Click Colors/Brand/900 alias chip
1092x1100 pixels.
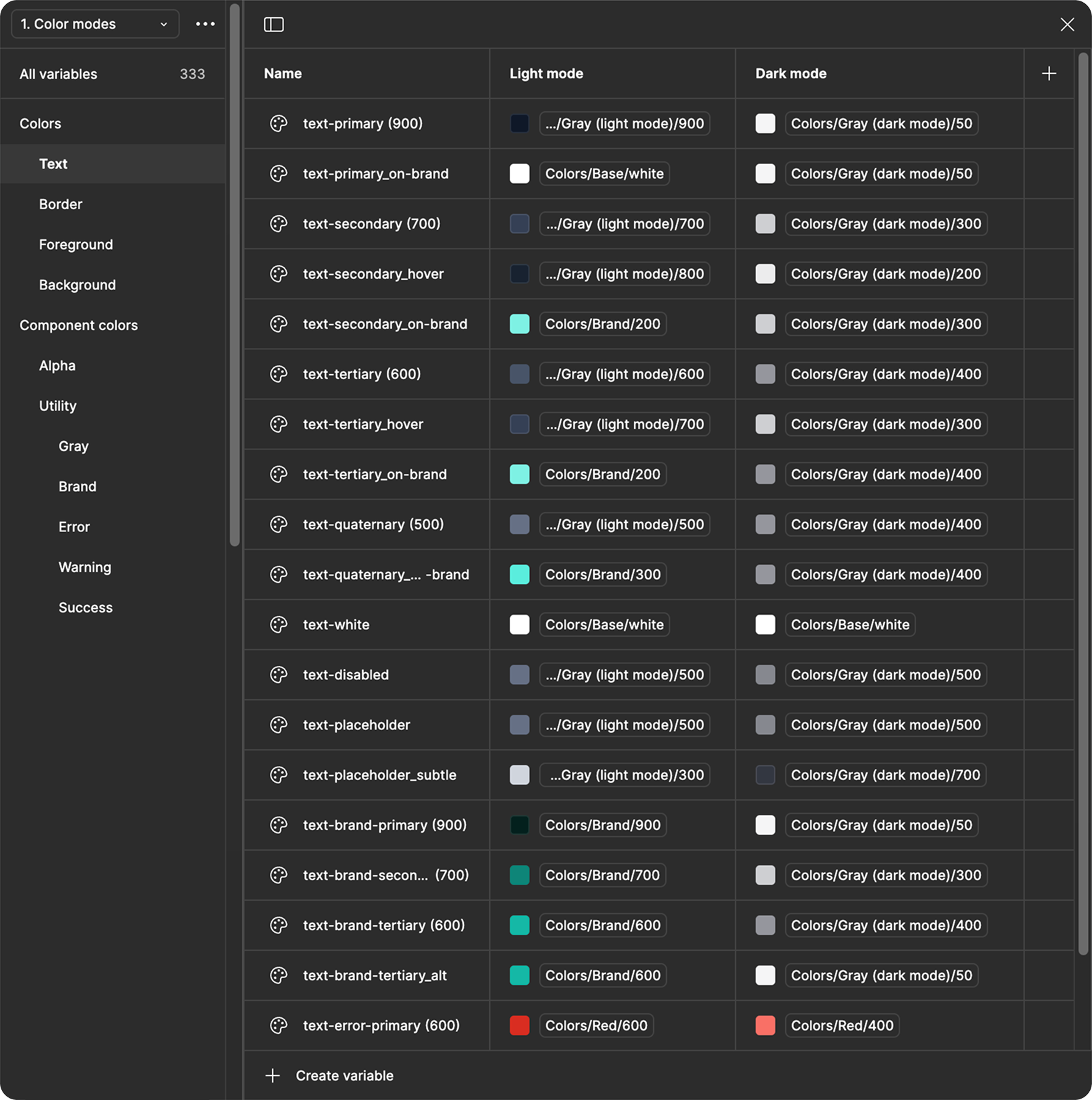(603, 825)
